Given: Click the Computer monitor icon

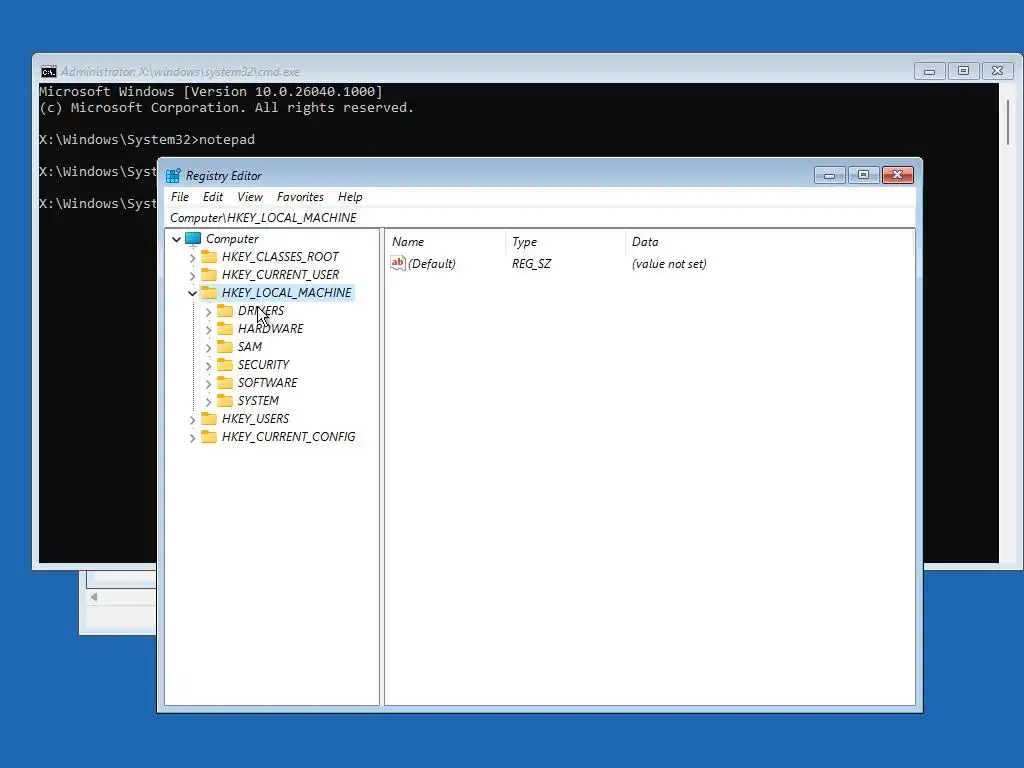Looking at the screenshot, I should tap(193, 239).
